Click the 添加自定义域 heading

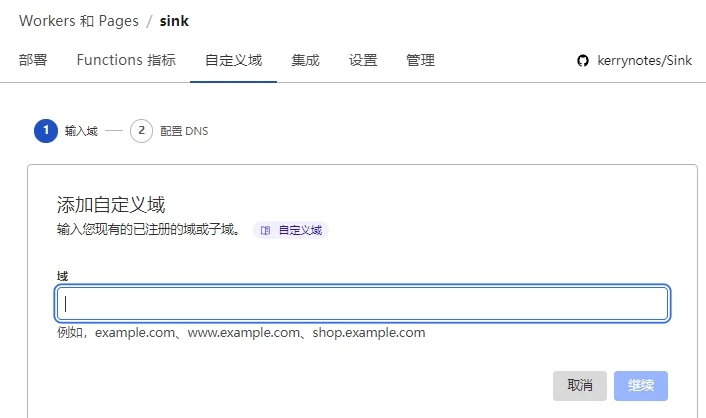pyautogui.click(x=111, y=204)
